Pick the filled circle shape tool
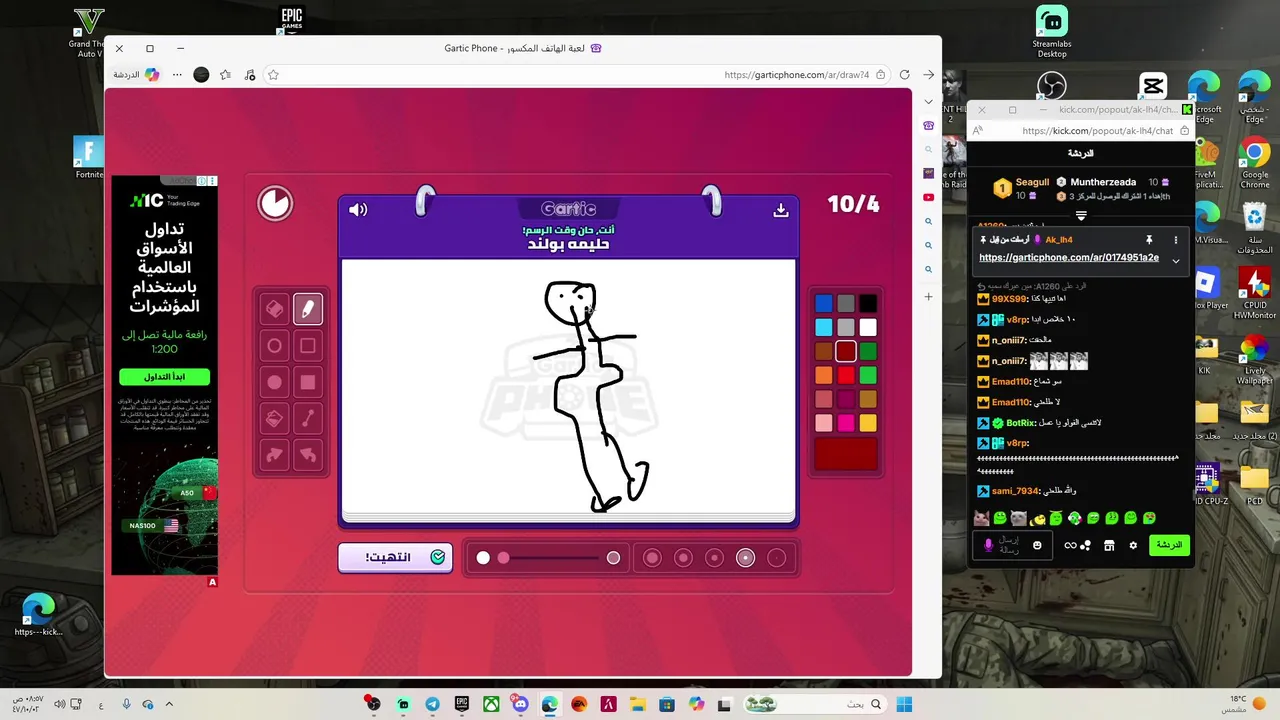1280x720 pixels. coord(274,382)
